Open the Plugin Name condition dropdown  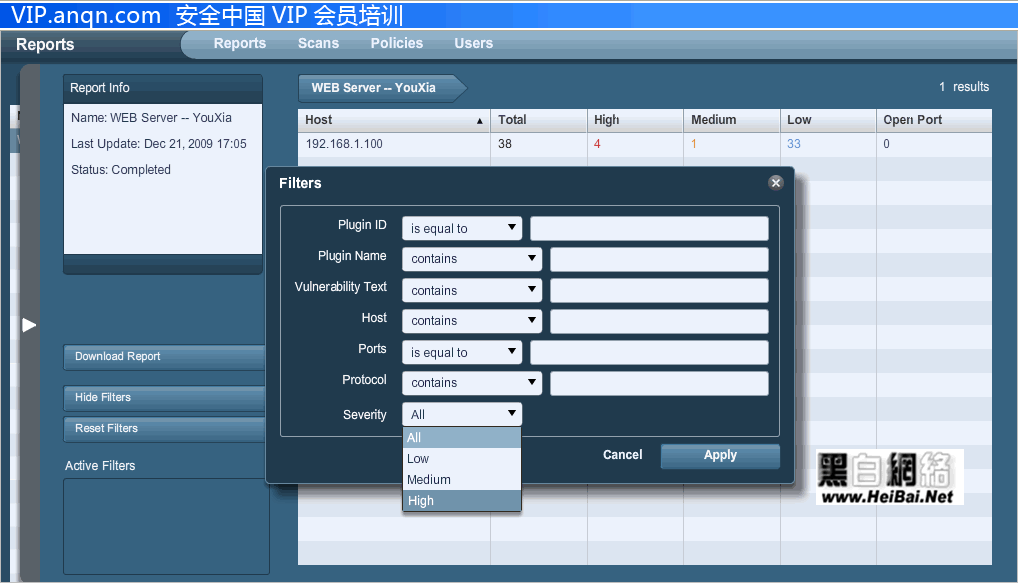(471, 259)
